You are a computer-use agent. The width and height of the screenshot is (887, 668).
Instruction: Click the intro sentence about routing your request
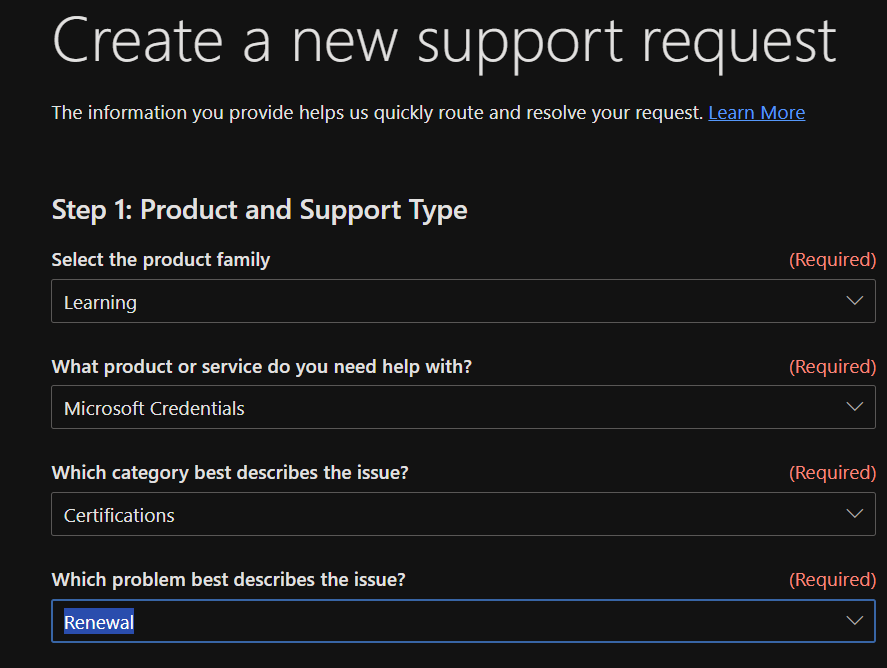(x=377, y=113)
